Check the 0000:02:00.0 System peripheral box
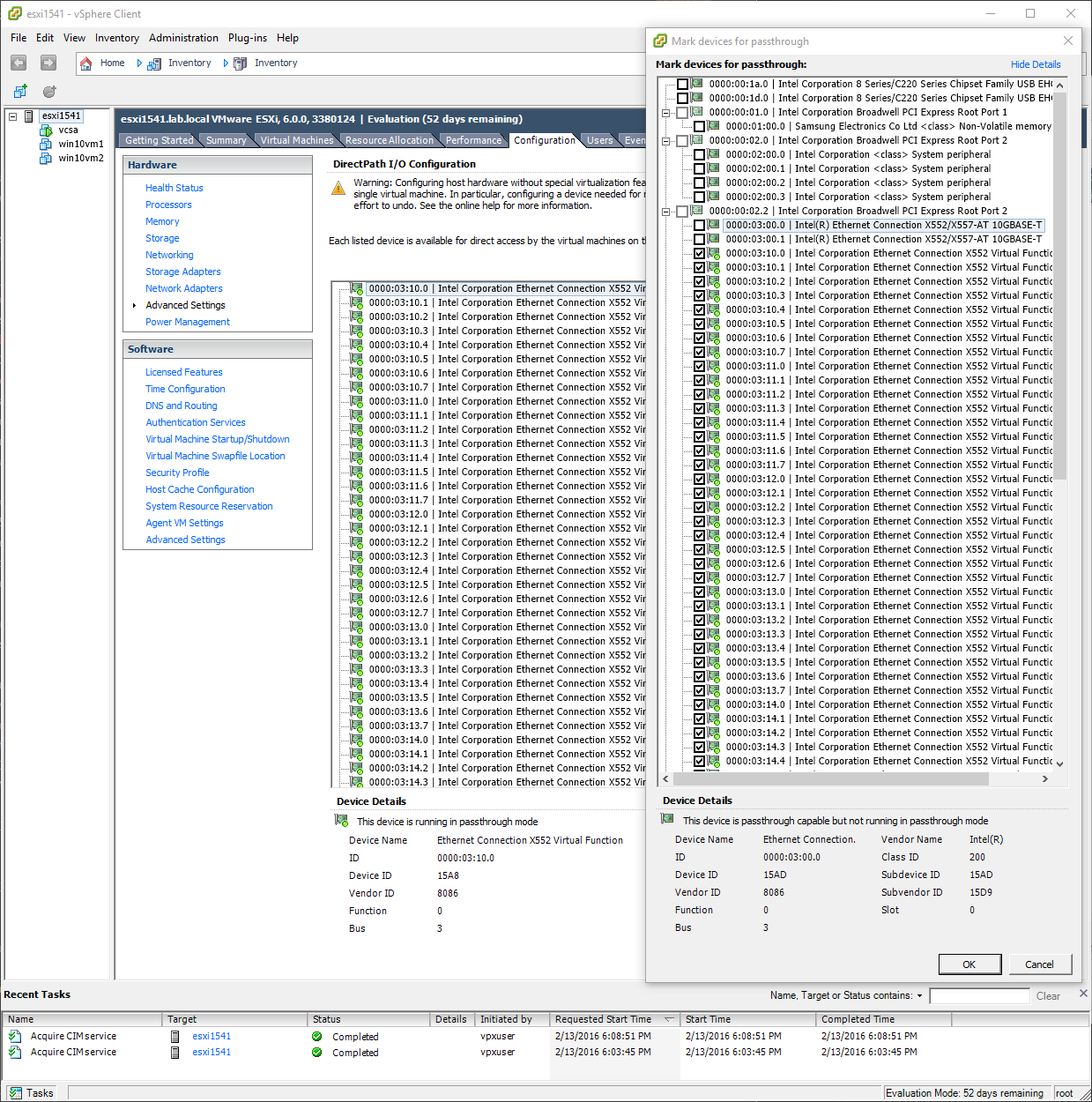The image size is (1092, 1102). [x=699, y=154]
